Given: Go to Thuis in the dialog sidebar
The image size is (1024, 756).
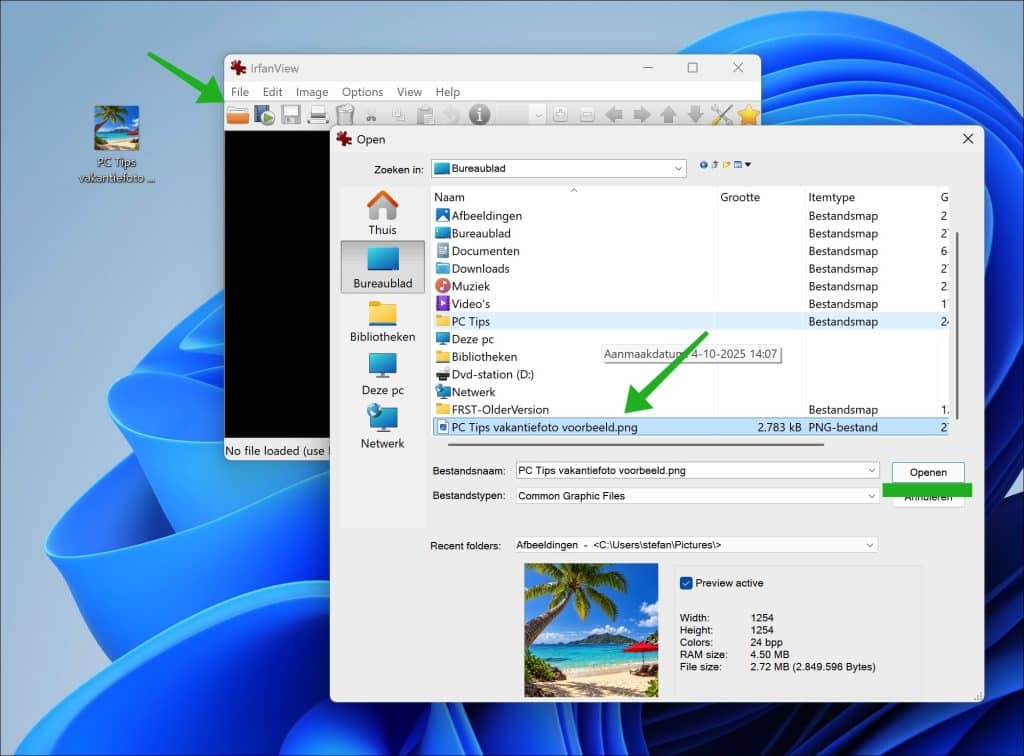Looking at the screenshot, I should click(x=383, y=213).
